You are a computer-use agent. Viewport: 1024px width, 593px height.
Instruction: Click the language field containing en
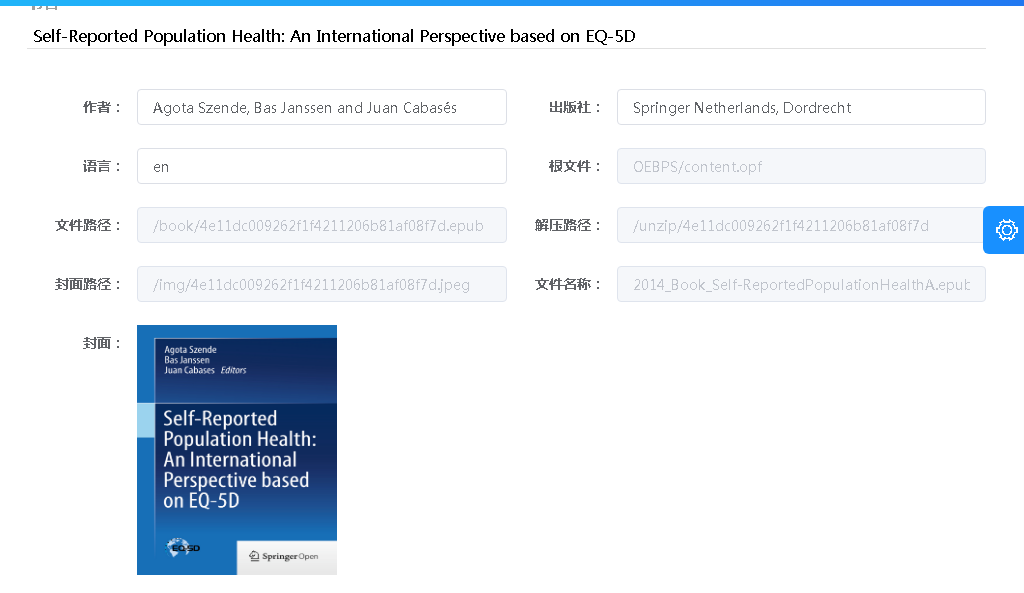(x=322, y=166)
